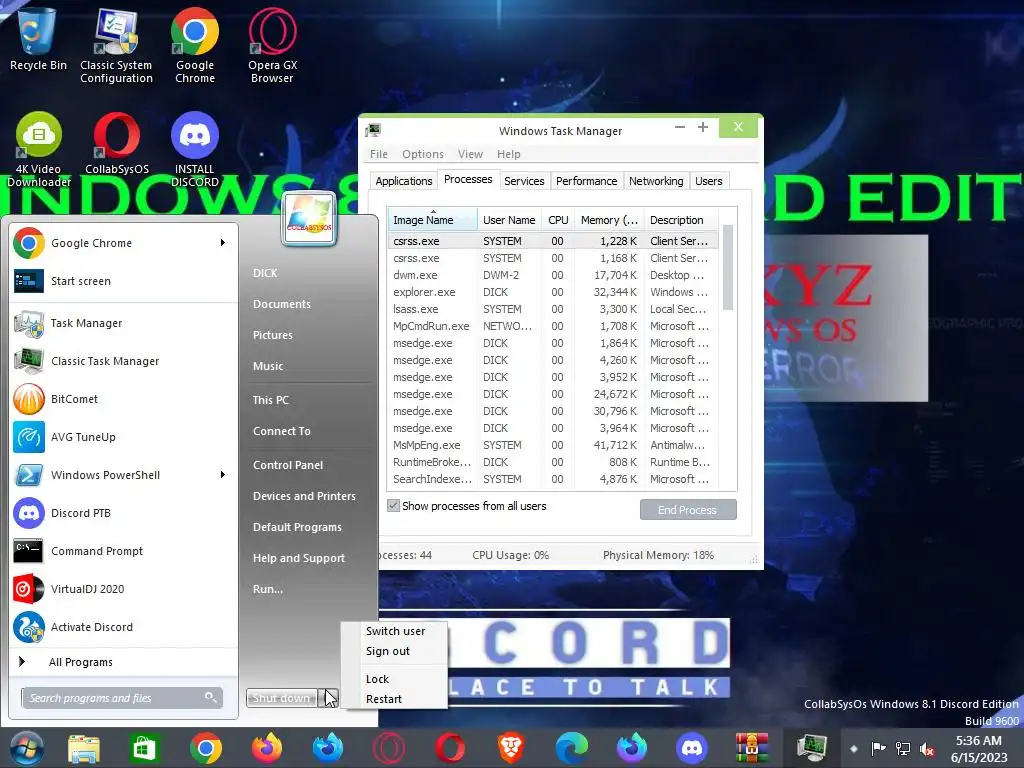Open Command Prompt from the Start menu
This screenshot has width=1024, height=768.
coord(121,551)
